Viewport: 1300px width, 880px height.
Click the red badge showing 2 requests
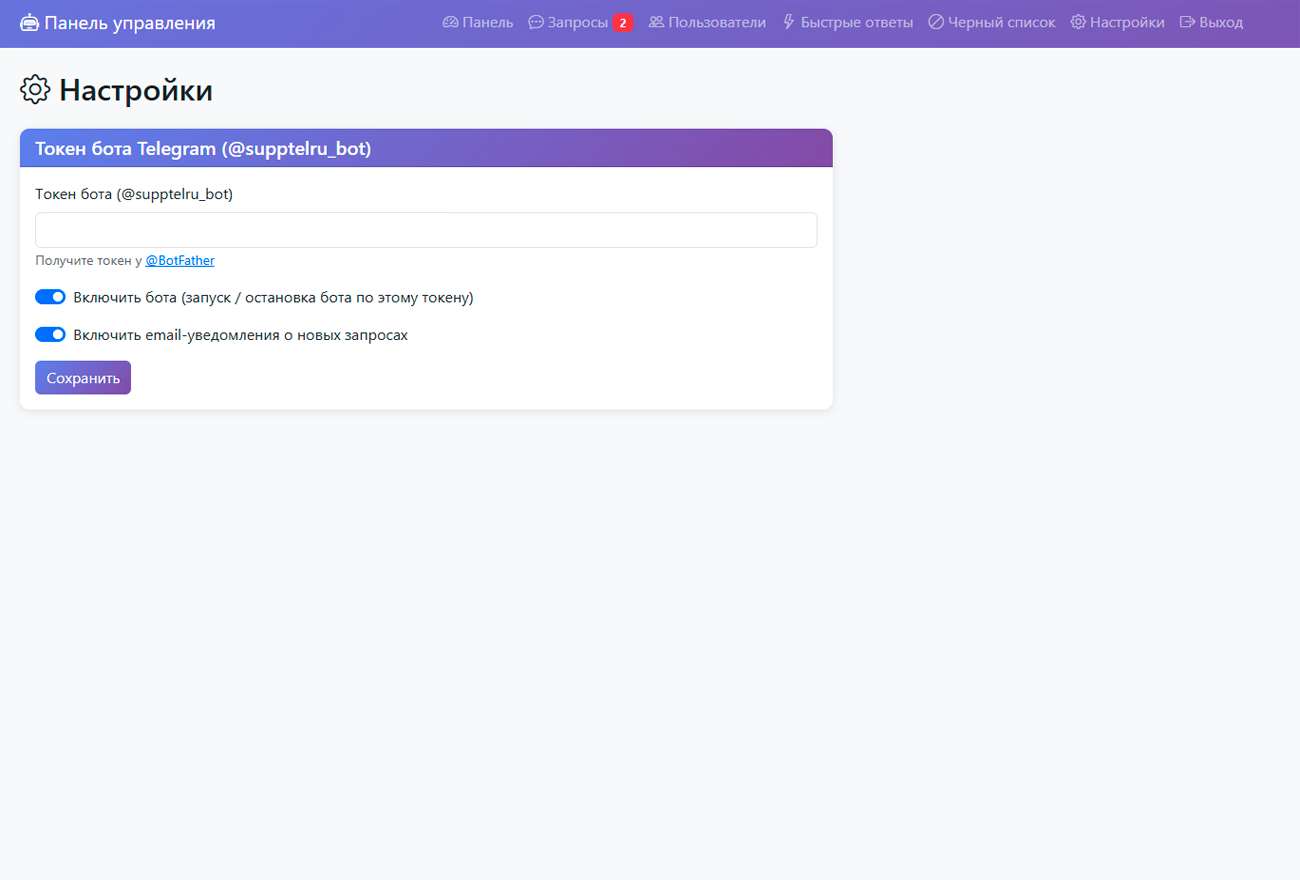[x=623, y=23]
